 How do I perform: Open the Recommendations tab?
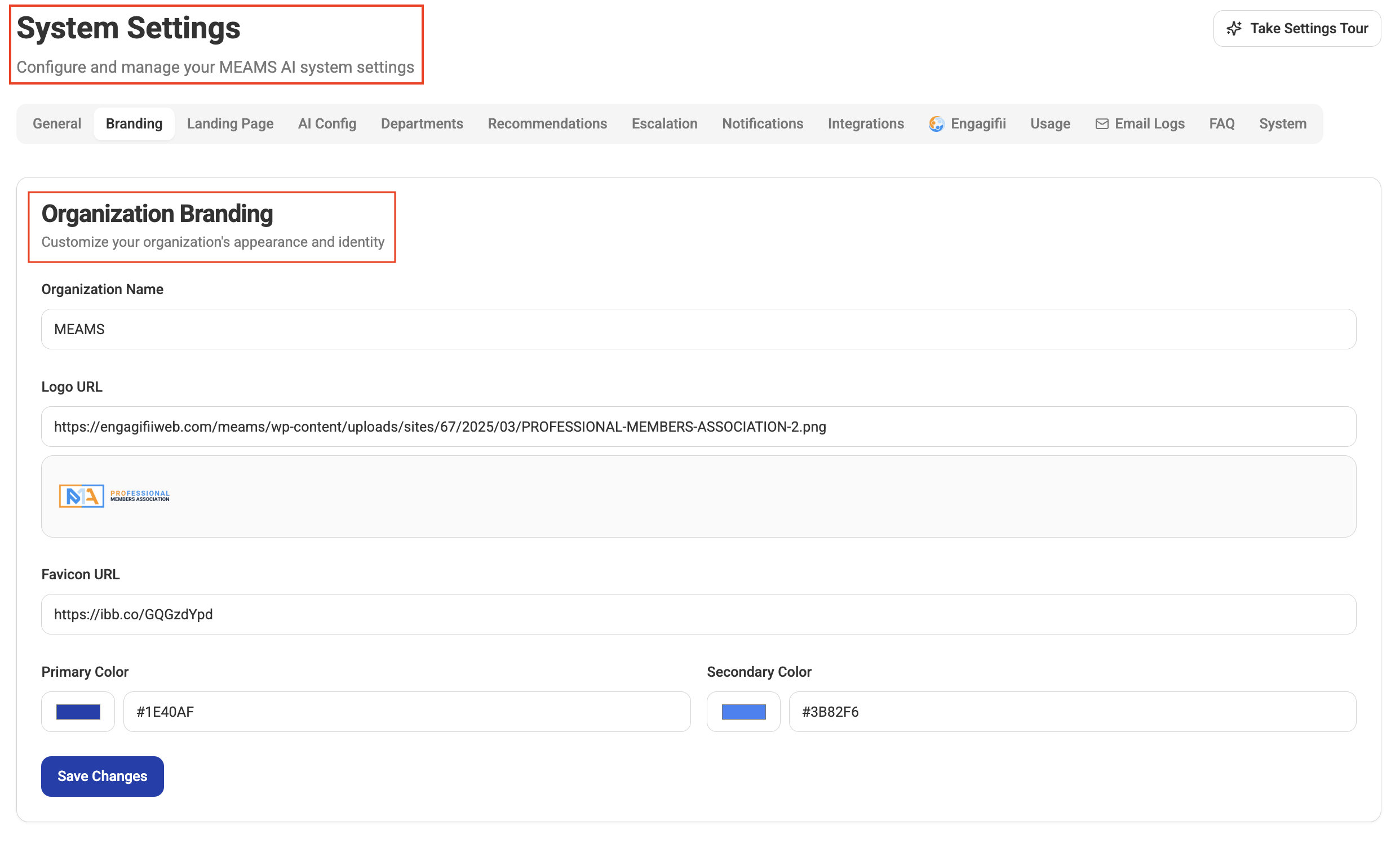[x=547, y=124]
